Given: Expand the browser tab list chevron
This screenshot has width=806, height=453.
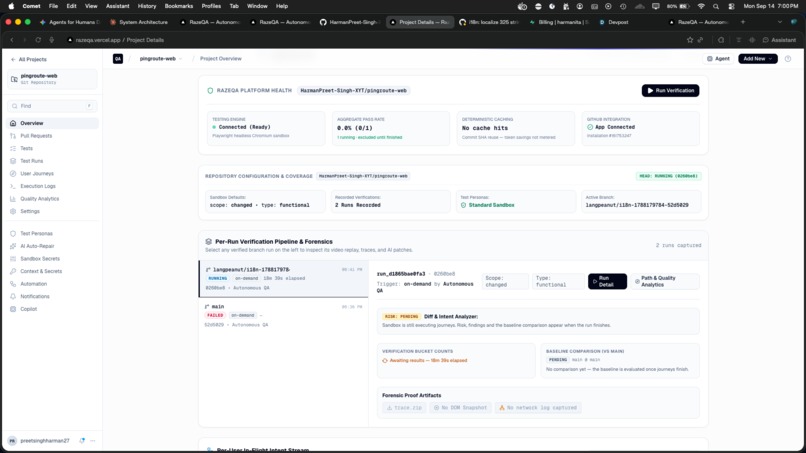Looking at the screenshot, I should [780, 22].
